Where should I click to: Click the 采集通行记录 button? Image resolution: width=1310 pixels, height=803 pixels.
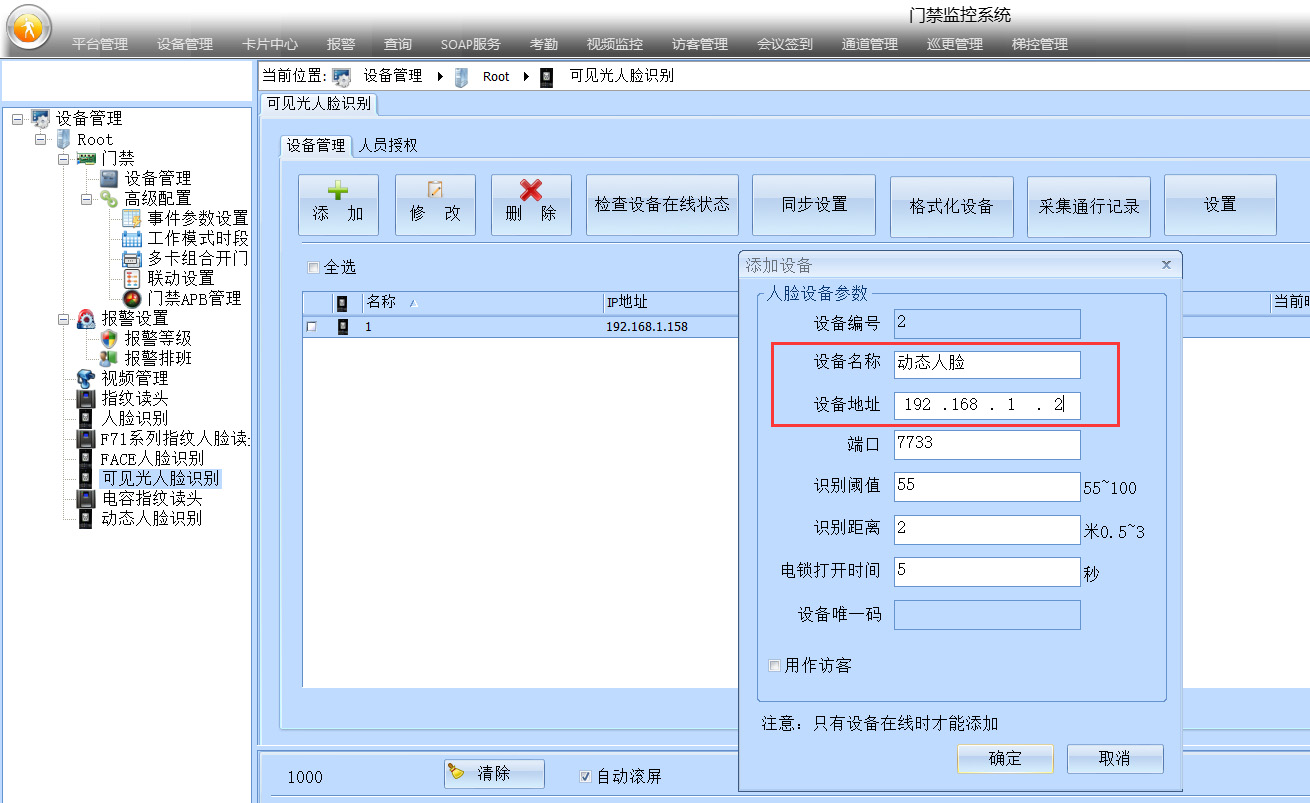(x=1089, y=206)
